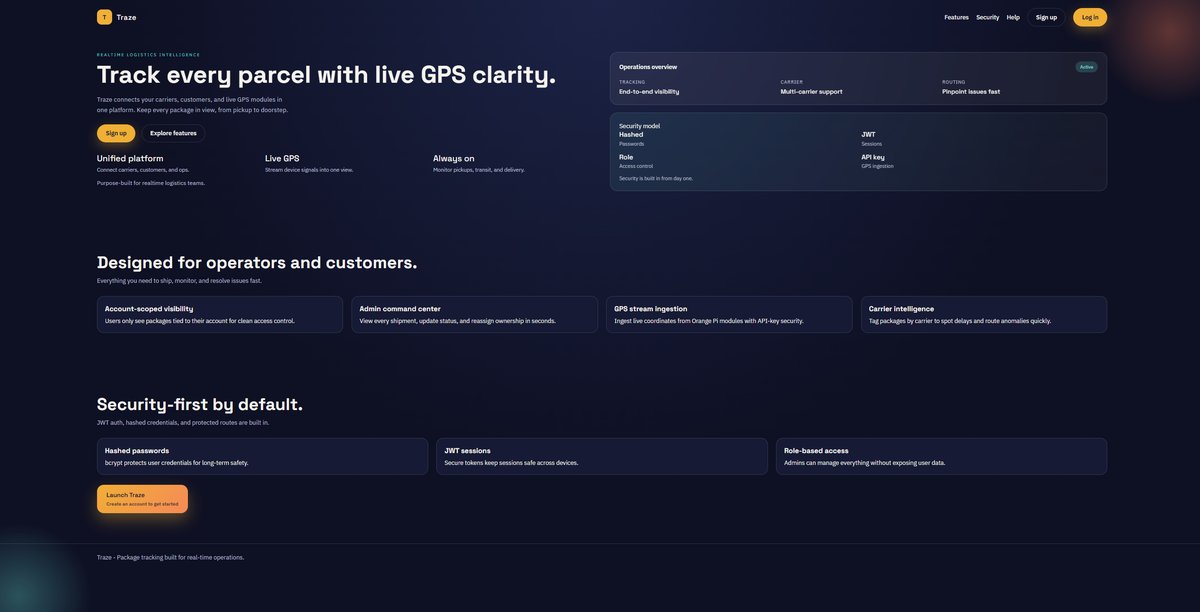Image resolution: width=1200 pixels, height=612 pixels.
Task: Click the Pinpoint issues fast text
Action: pos(971,91)
